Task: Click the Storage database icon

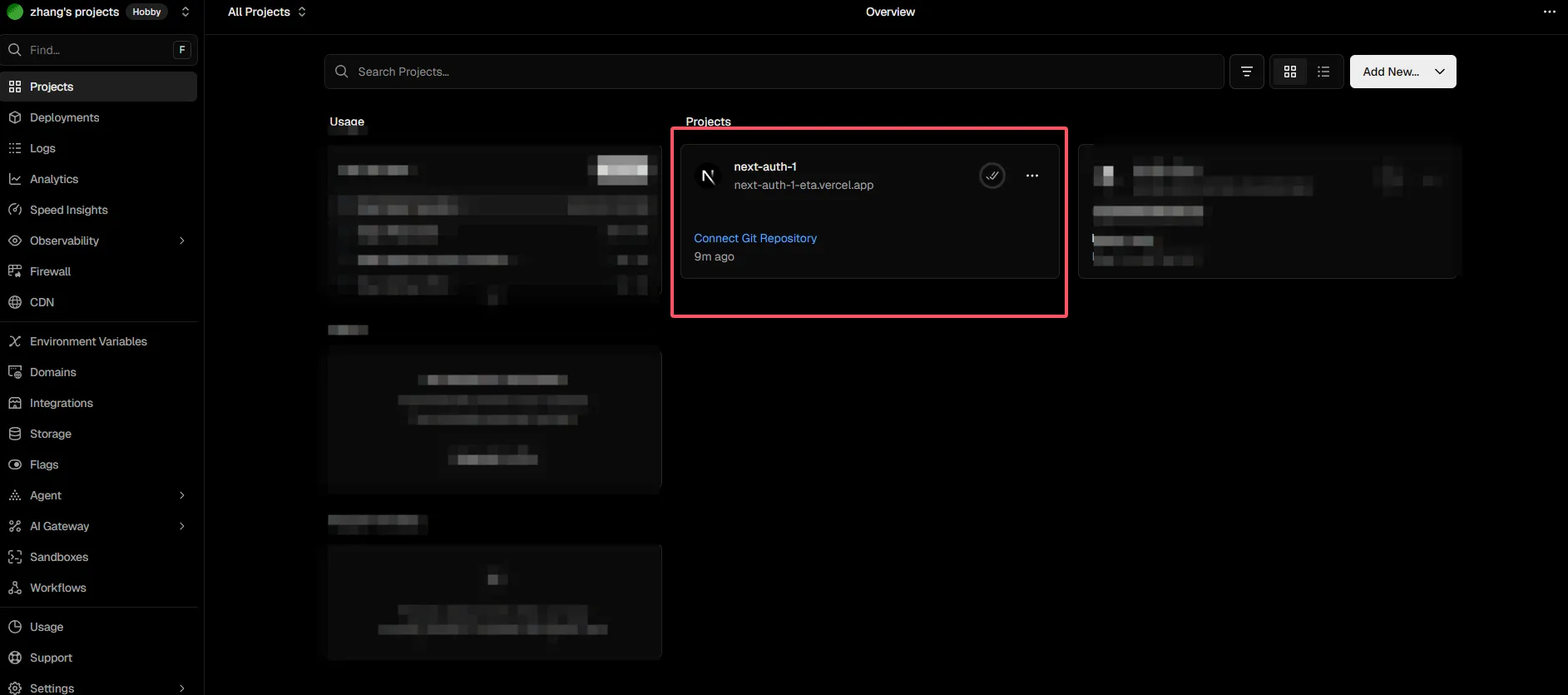Action: click(15, 434)
